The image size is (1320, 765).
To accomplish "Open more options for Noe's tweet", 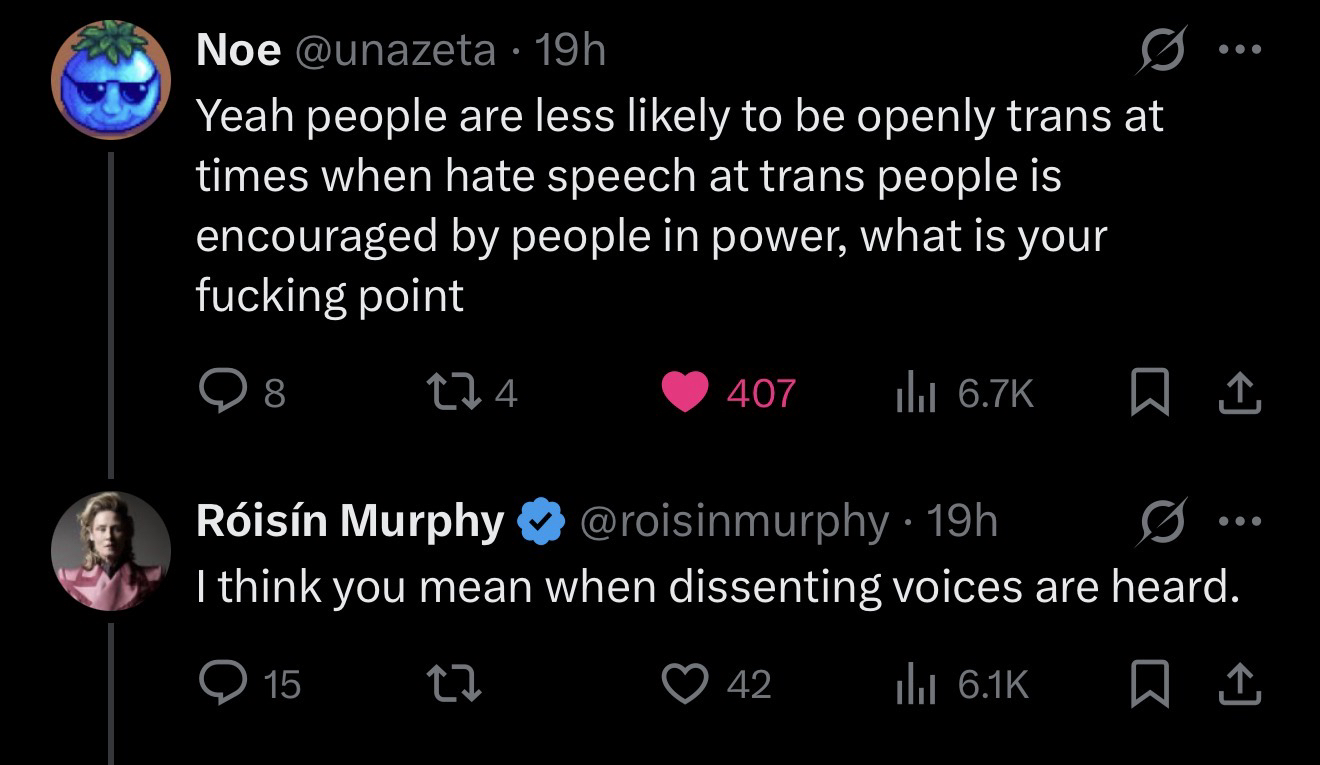I will pos(1241,48).
